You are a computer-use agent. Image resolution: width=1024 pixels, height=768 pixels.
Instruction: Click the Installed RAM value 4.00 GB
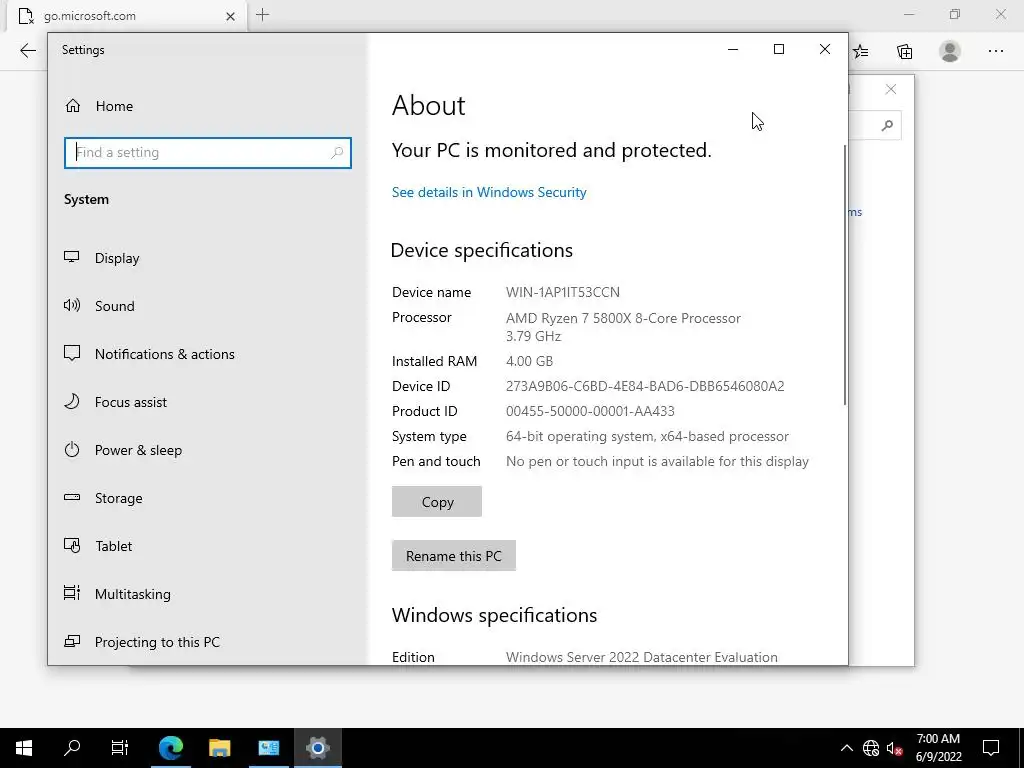tap(529, 361)
